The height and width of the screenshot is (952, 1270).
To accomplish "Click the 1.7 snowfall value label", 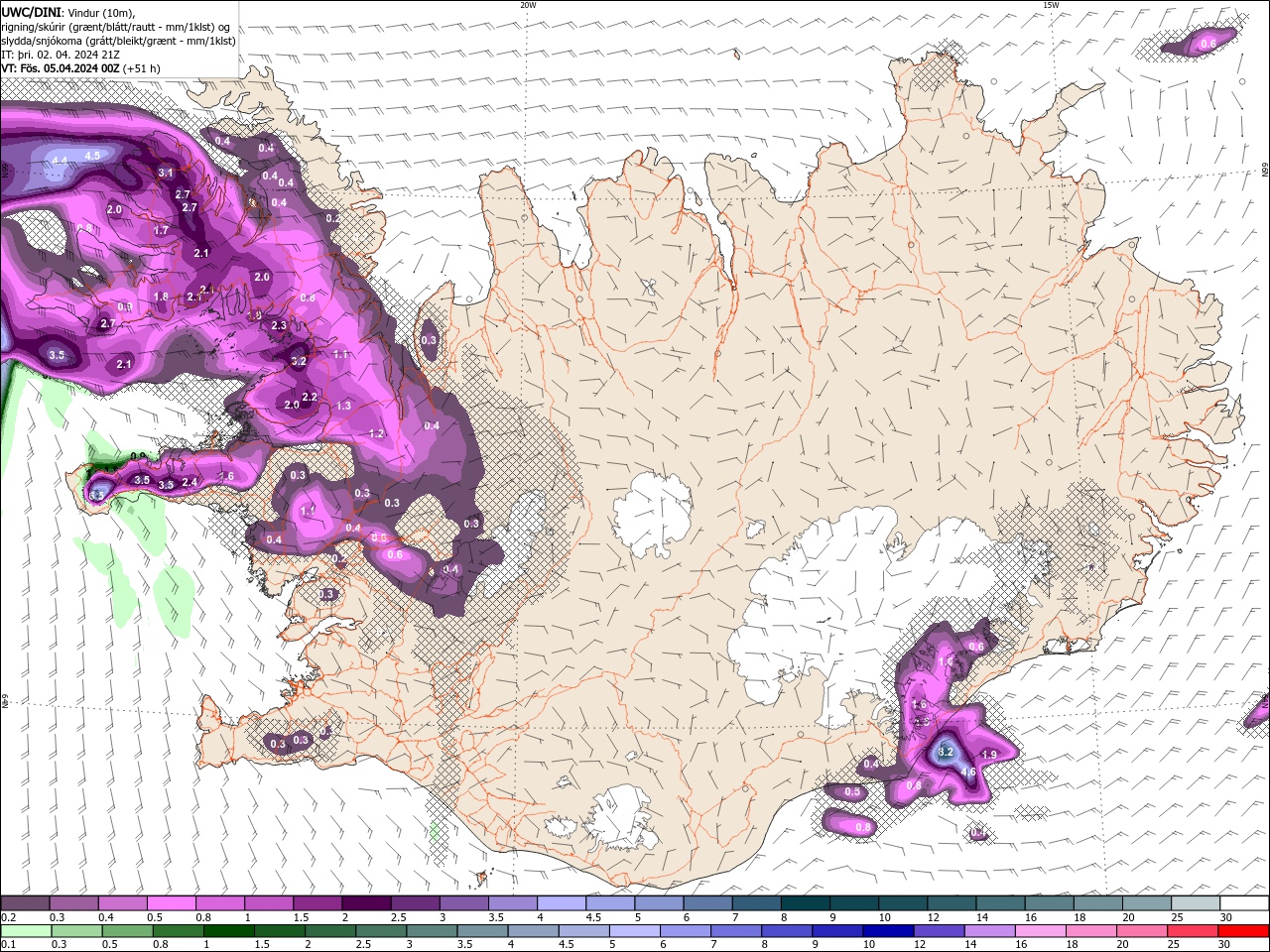I will (161, 230).
